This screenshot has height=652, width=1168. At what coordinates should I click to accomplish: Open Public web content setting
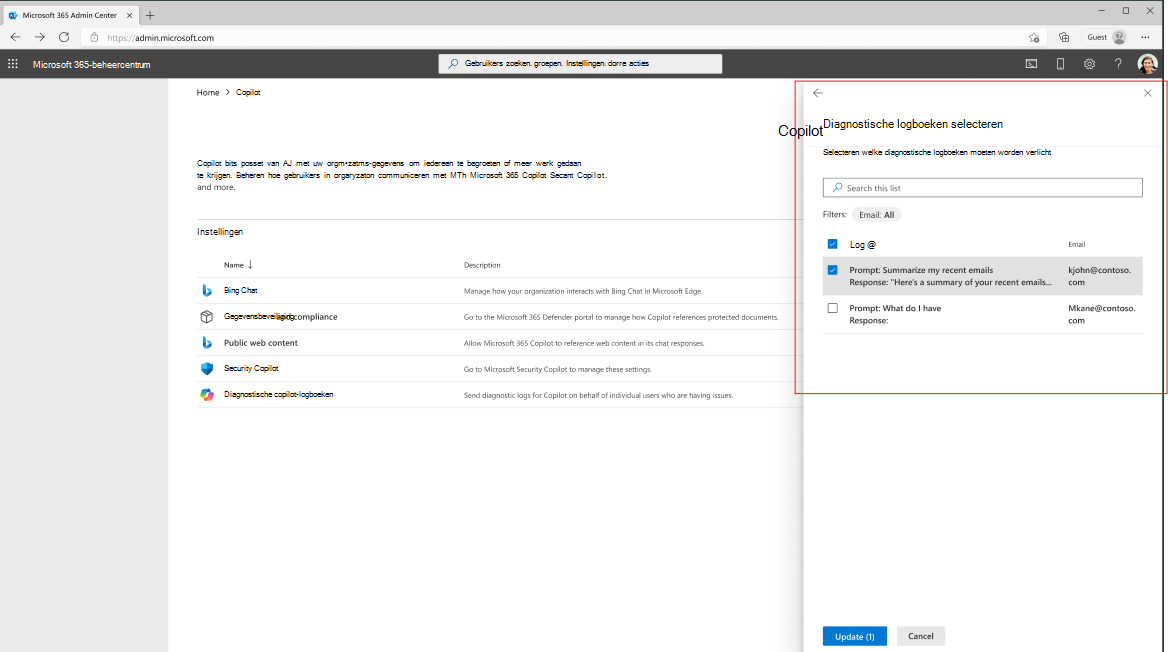tap(261, 343)
